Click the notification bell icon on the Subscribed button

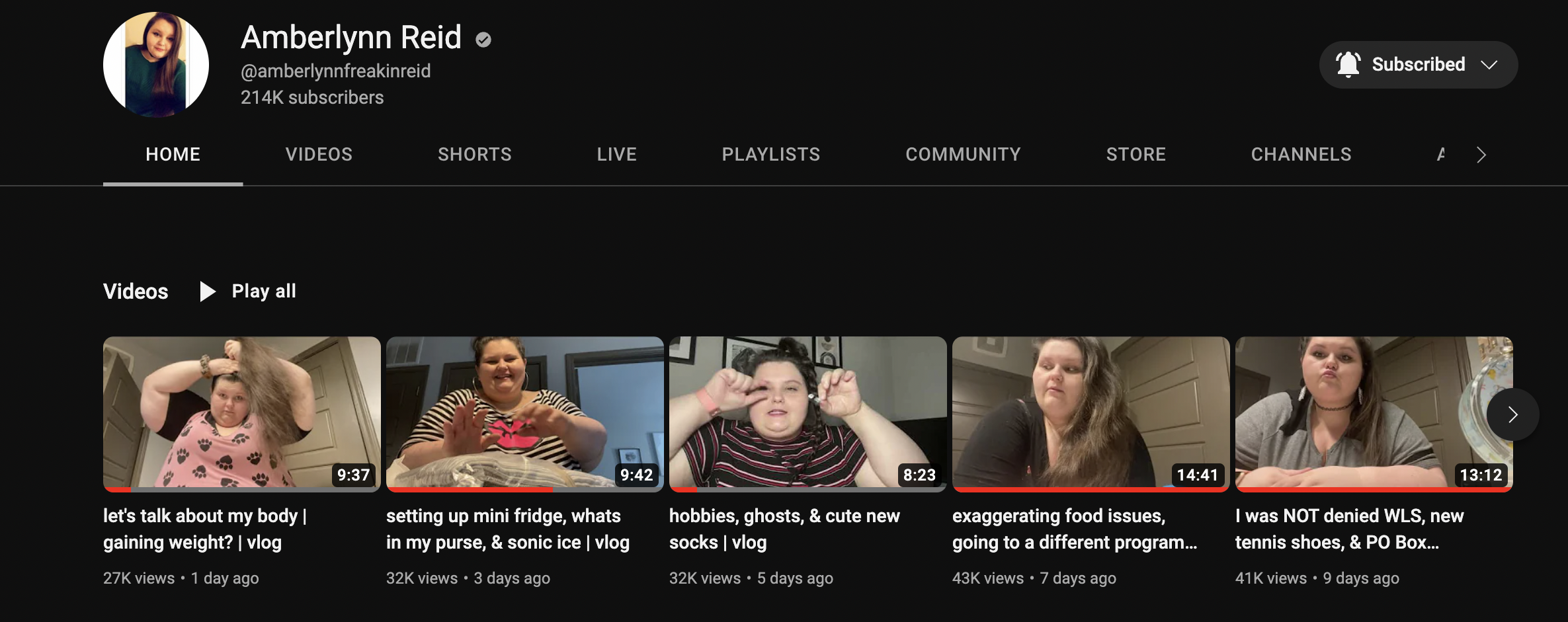[1348, 65]
